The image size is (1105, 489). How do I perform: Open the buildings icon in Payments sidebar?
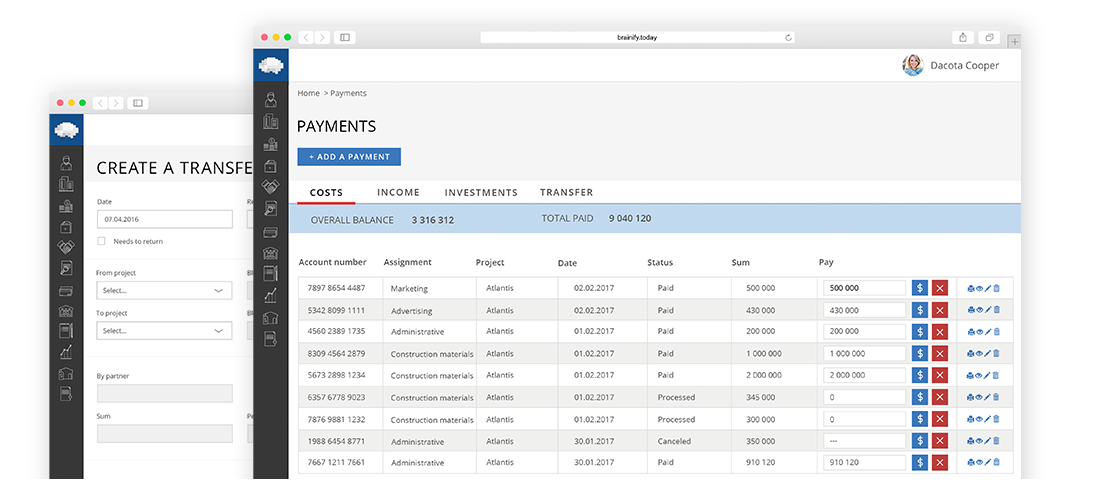[271, 121]
